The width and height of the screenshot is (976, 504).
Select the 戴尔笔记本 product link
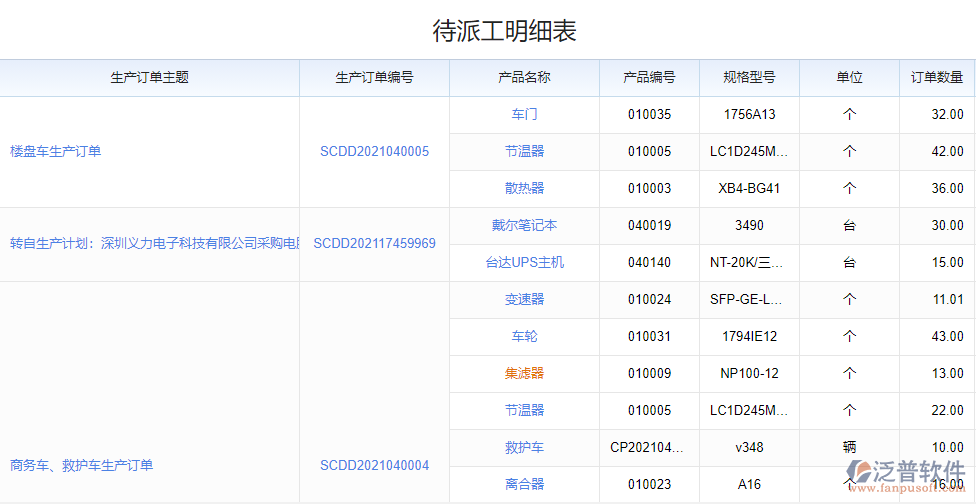pos(524,226)
